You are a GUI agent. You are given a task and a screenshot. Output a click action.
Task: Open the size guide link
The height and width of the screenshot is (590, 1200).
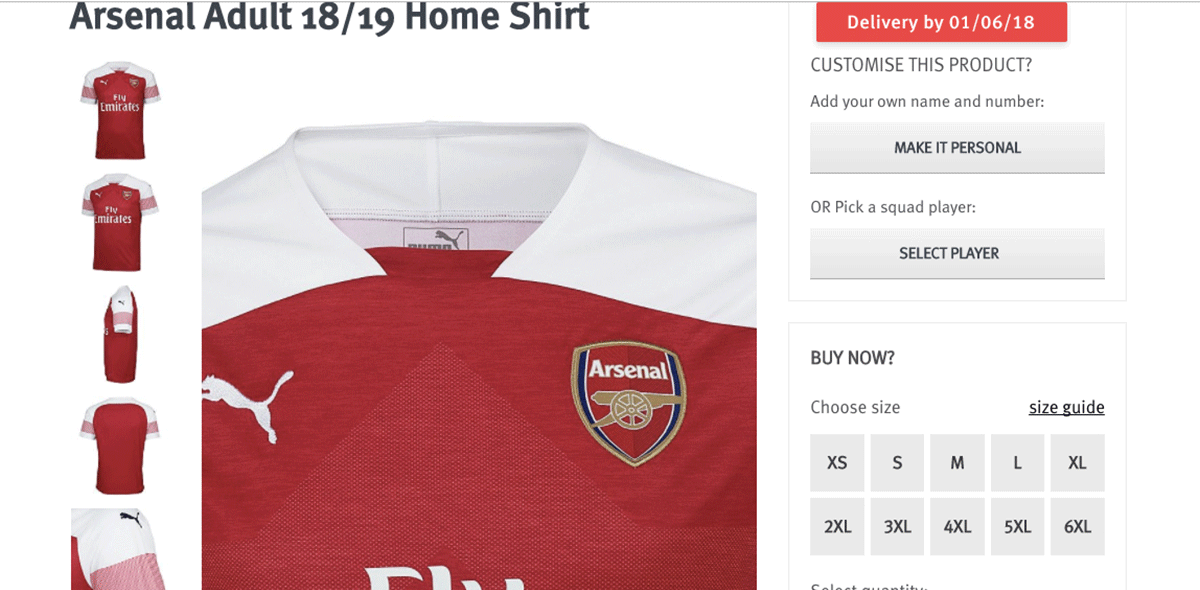(1066, 407)
